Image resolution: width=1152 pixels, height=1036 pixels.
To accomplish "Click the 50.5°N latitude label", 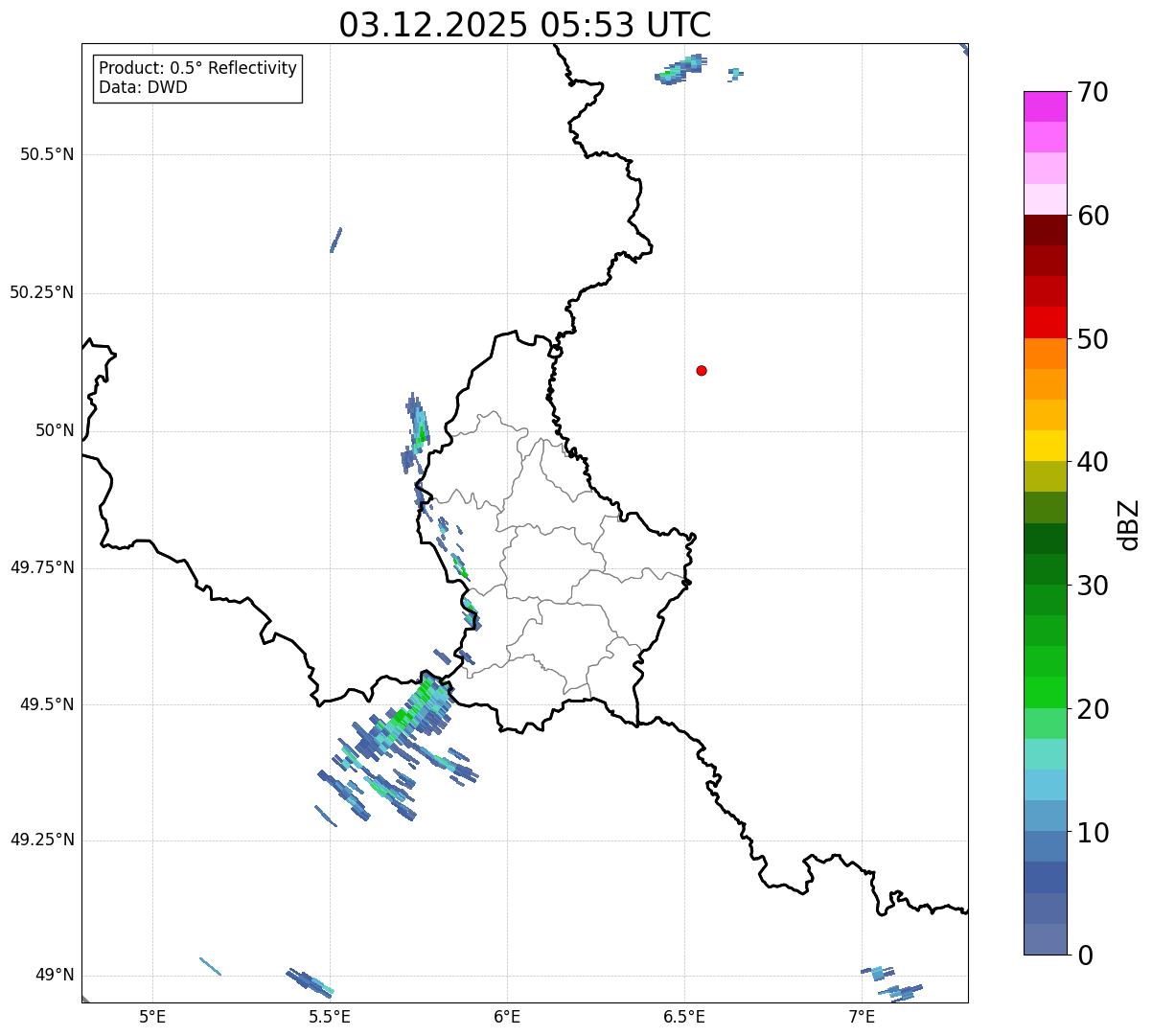I will pyautogui.click(x=47, y=154).
